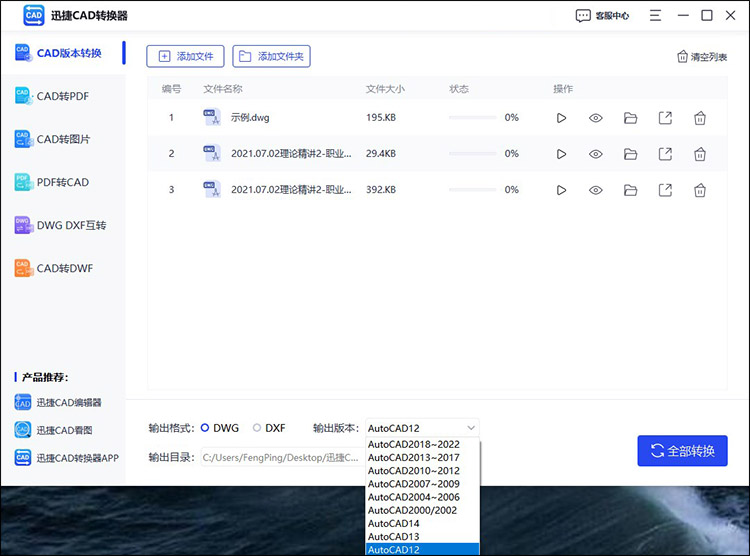Image resolution: width=750 pixels, height=556 pixels.
Task: Share/export icon for 392.KB file row
Action: click(x=665, y=190)
